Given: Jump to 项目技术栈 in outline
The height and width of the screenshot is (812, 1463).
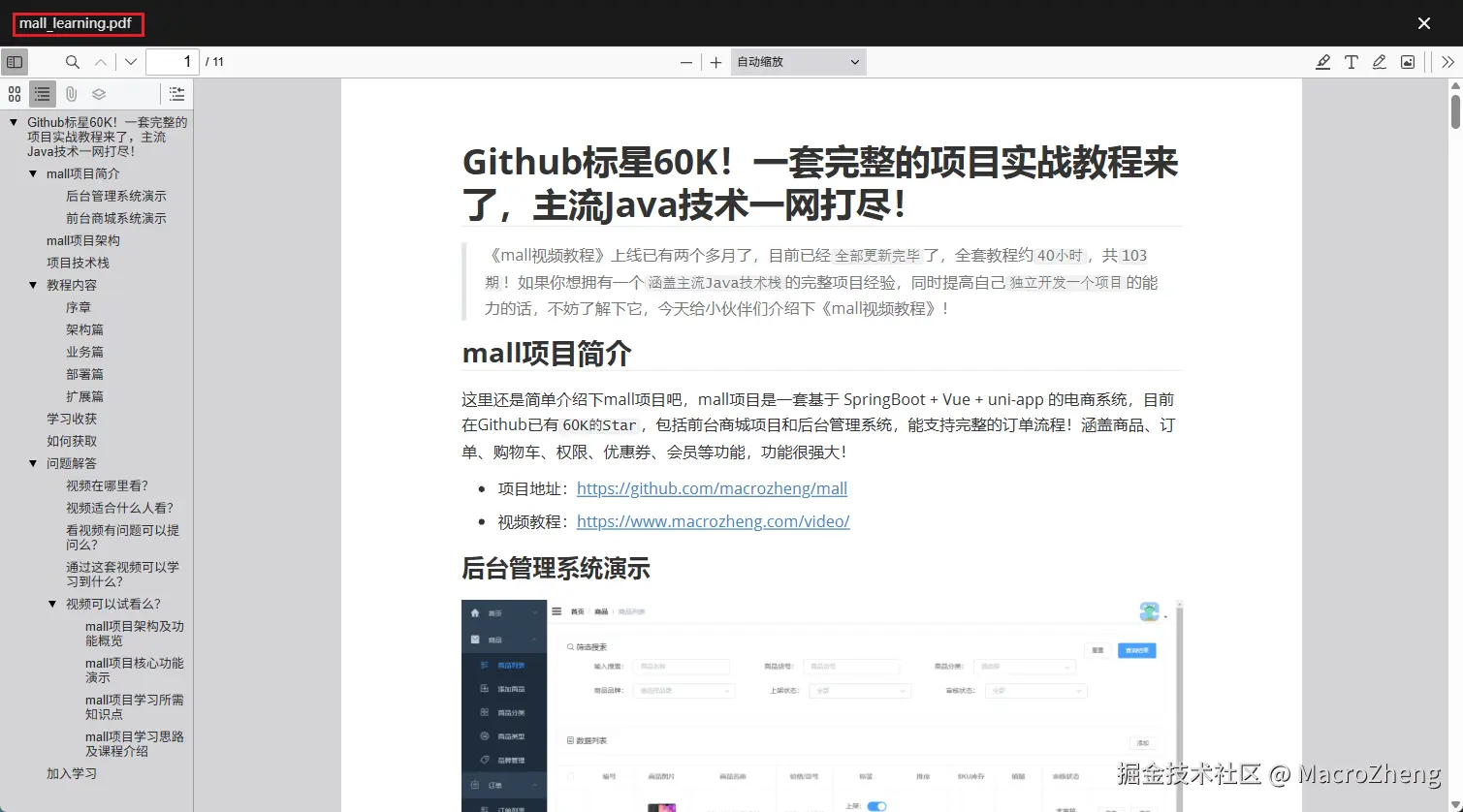Looking at the screenshot, I should tap(78, 263).
